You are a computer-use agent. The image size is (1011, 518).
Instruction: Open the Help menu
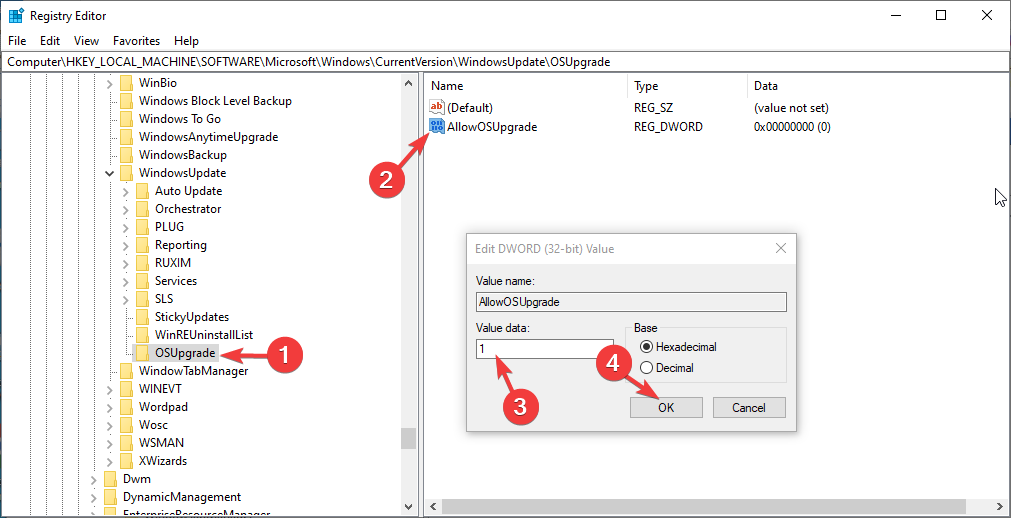[186, 41]
